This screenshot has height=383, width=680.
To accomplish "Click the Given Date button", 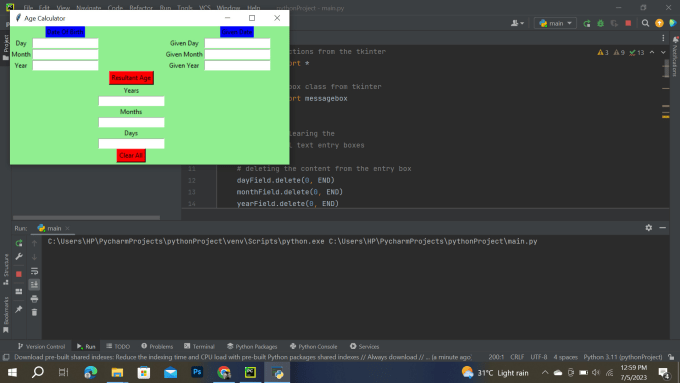I will click(x=237, y=32).
